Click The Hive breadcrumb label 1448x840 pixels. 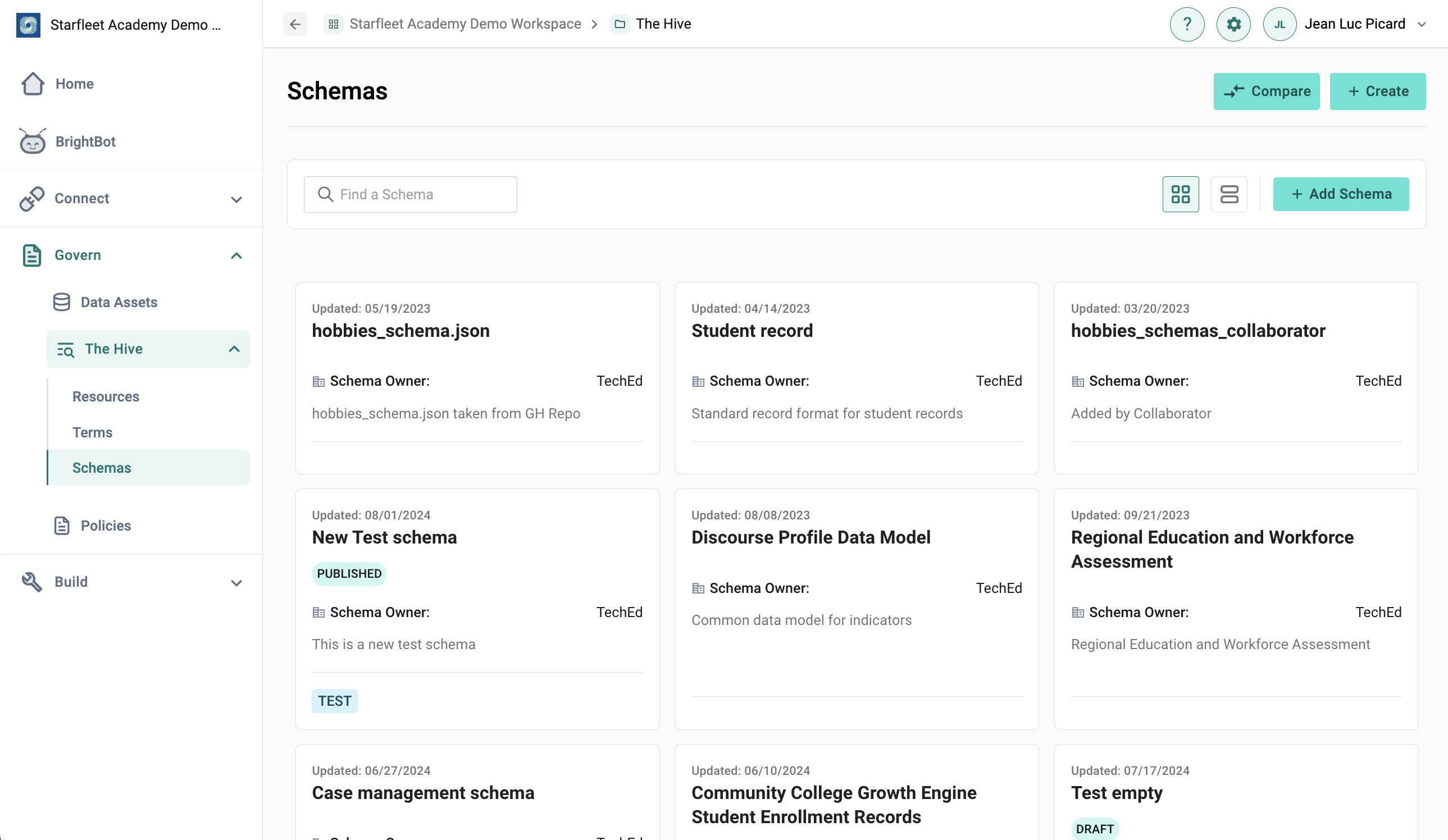pyautogui.click(x=663, y=24)
